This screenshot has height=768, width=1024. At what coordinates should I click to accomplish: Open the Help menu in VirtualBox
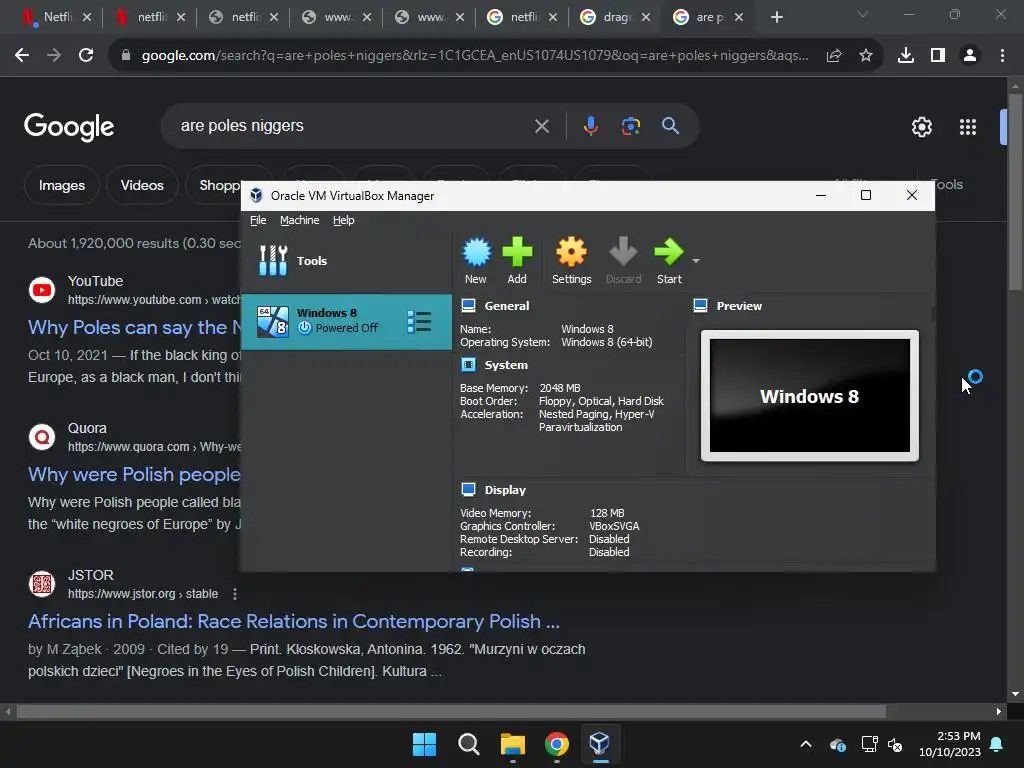tap(344, 220)
